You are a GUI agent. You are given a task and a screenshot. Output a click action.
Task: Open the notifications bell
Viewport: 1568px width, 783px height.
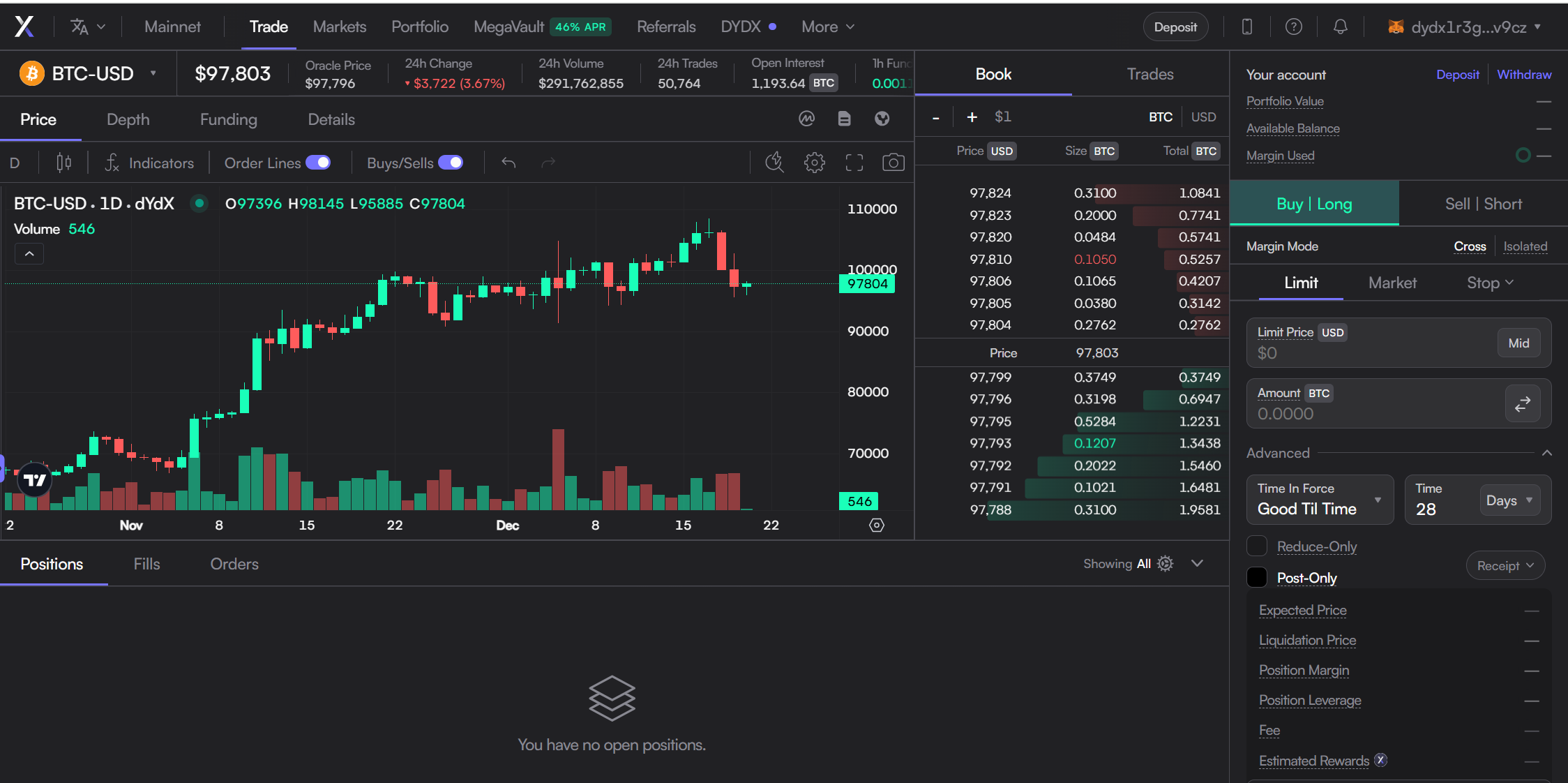tap(1340, 27)
